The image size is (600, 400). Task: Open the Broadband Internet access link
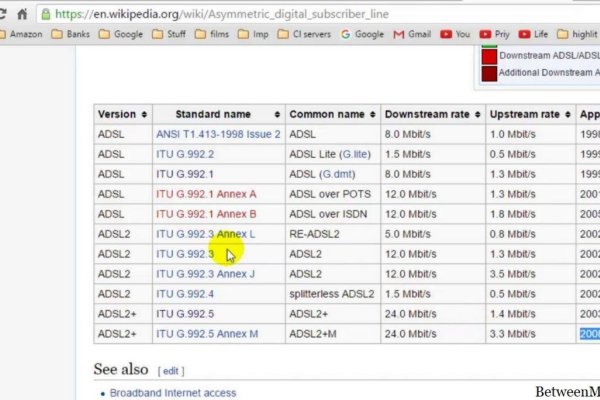click(x=173, y=393)
